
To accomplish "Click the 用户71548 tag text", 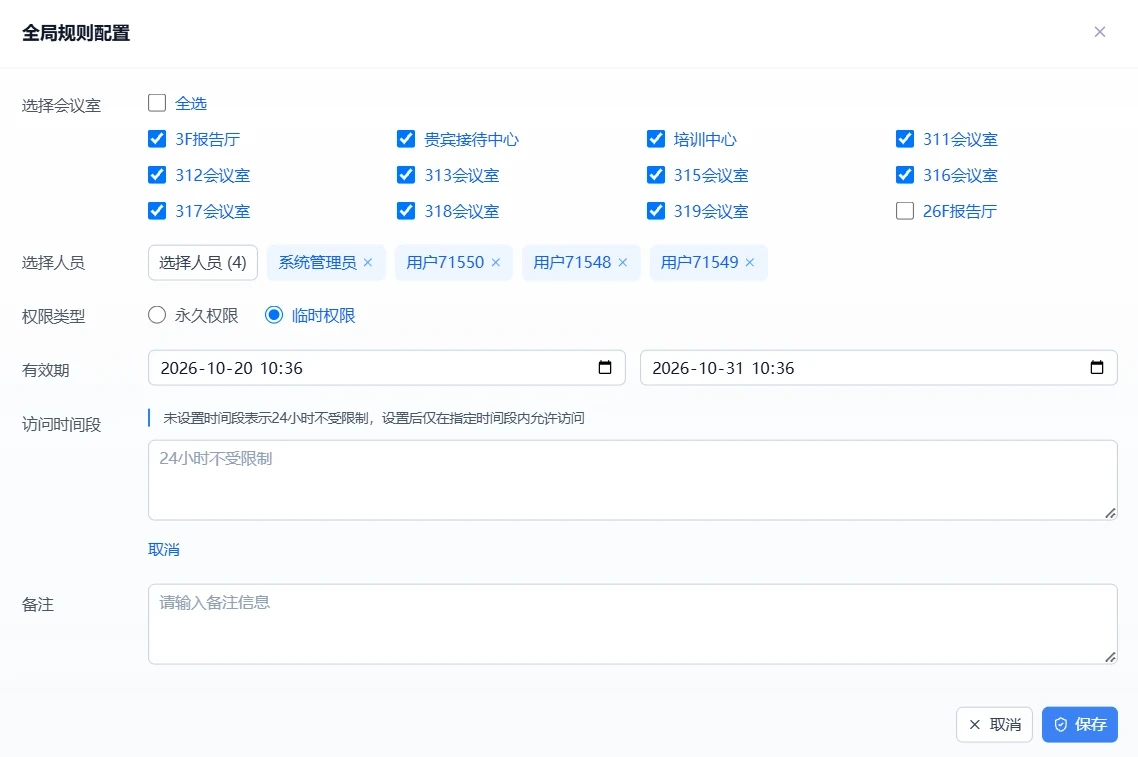I will click(572, 263).
